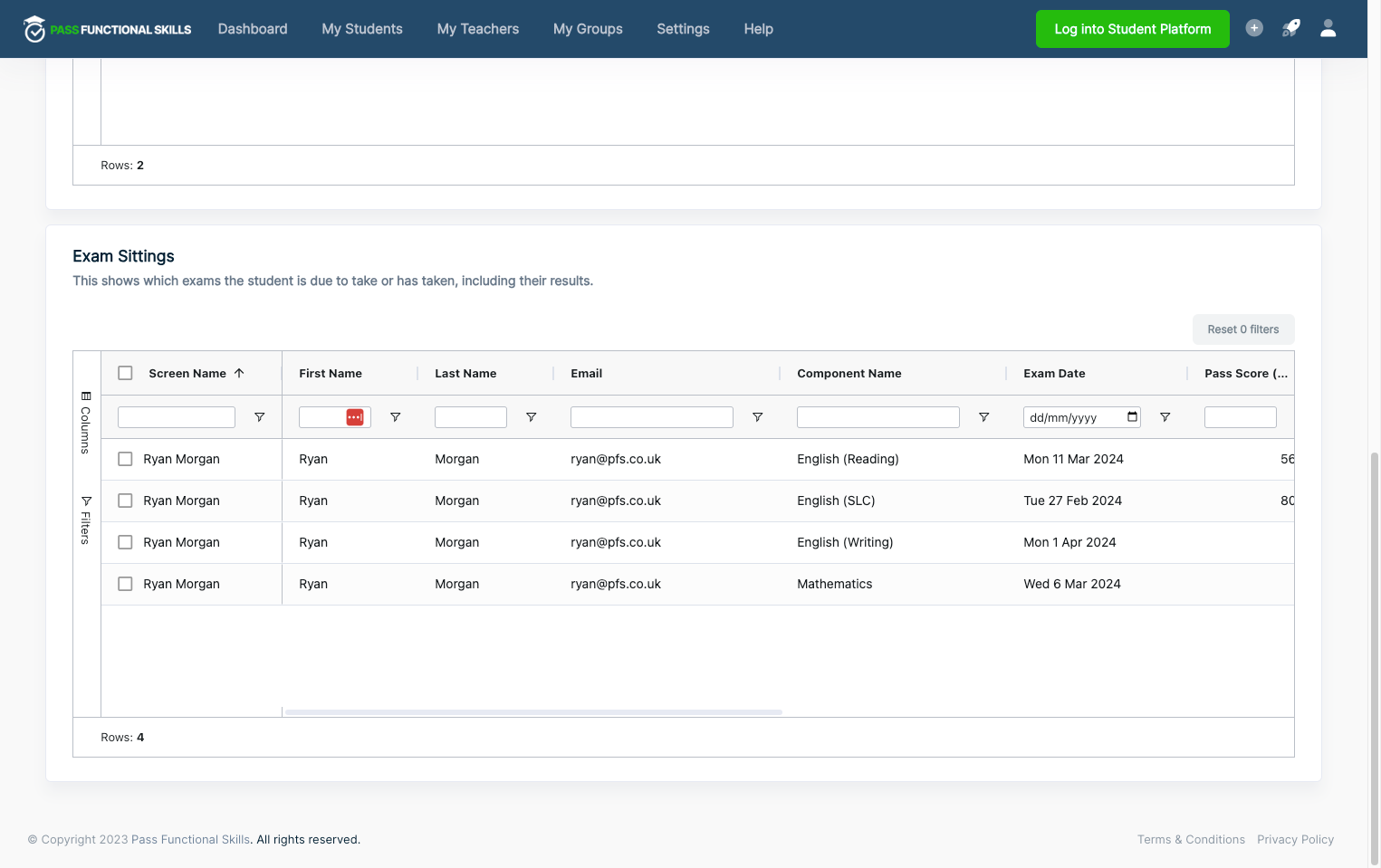Click the English (SLC) component cell
1381x868 pixels.
(x=836, y=501)
